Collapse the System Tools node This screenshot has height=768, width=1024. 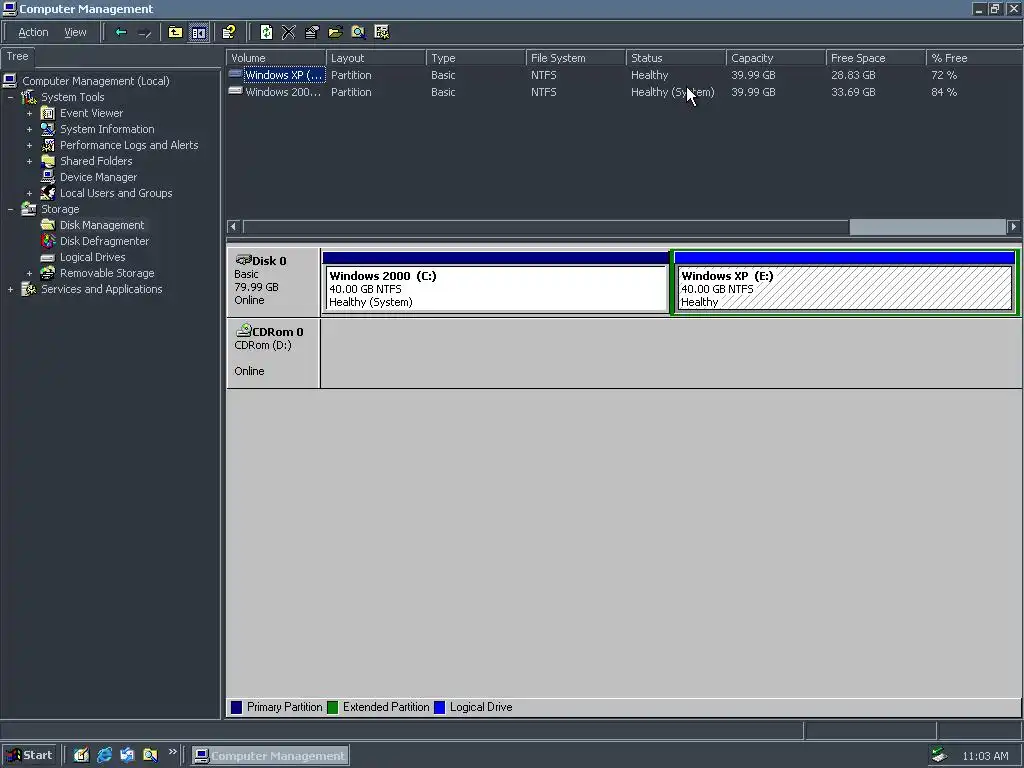pos(10,97)
